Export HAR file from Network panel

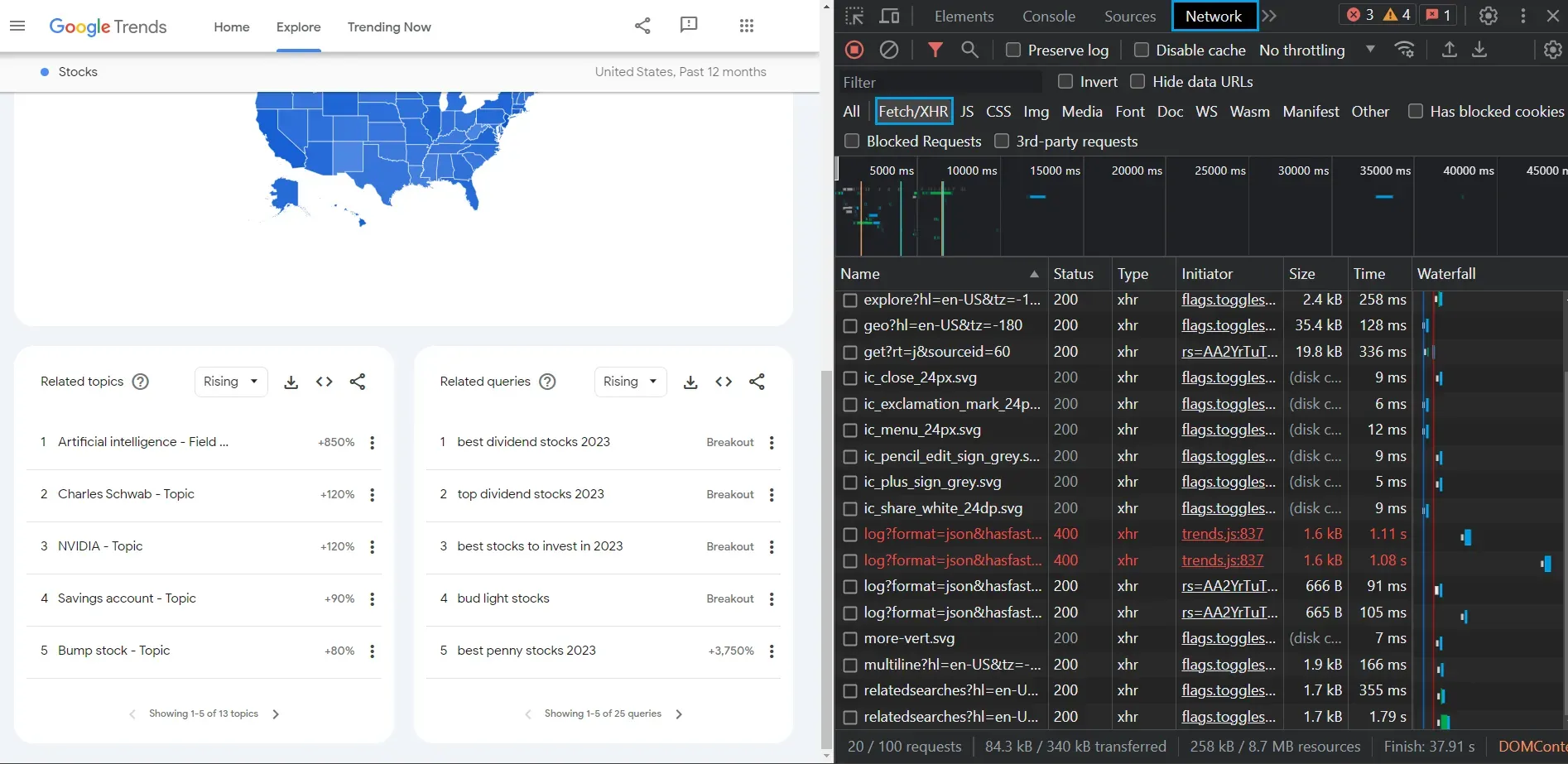[x=1480, y=50]
